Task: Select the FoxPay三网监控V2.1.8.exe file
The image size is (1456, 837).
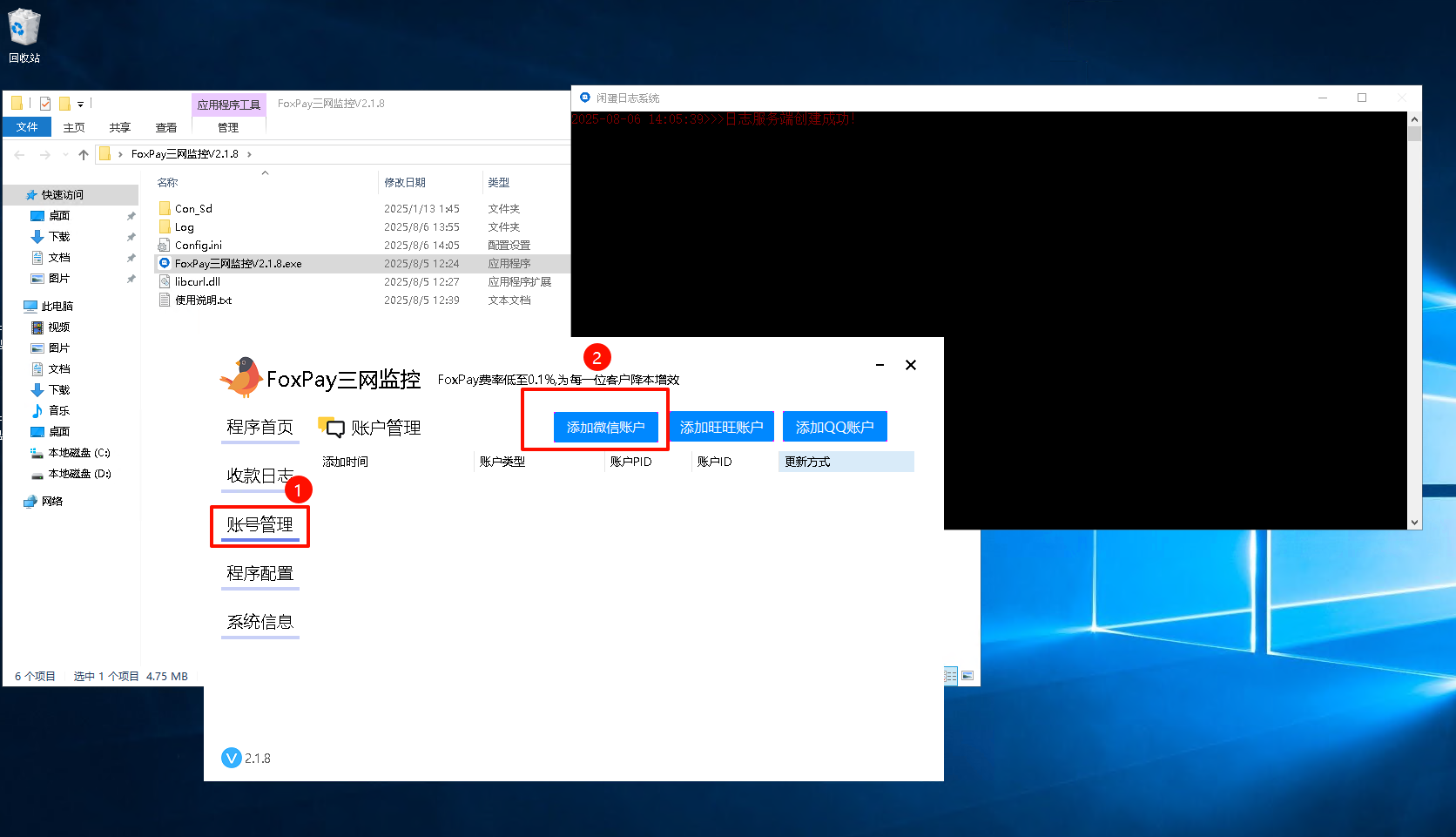Action: click(238, 264)
